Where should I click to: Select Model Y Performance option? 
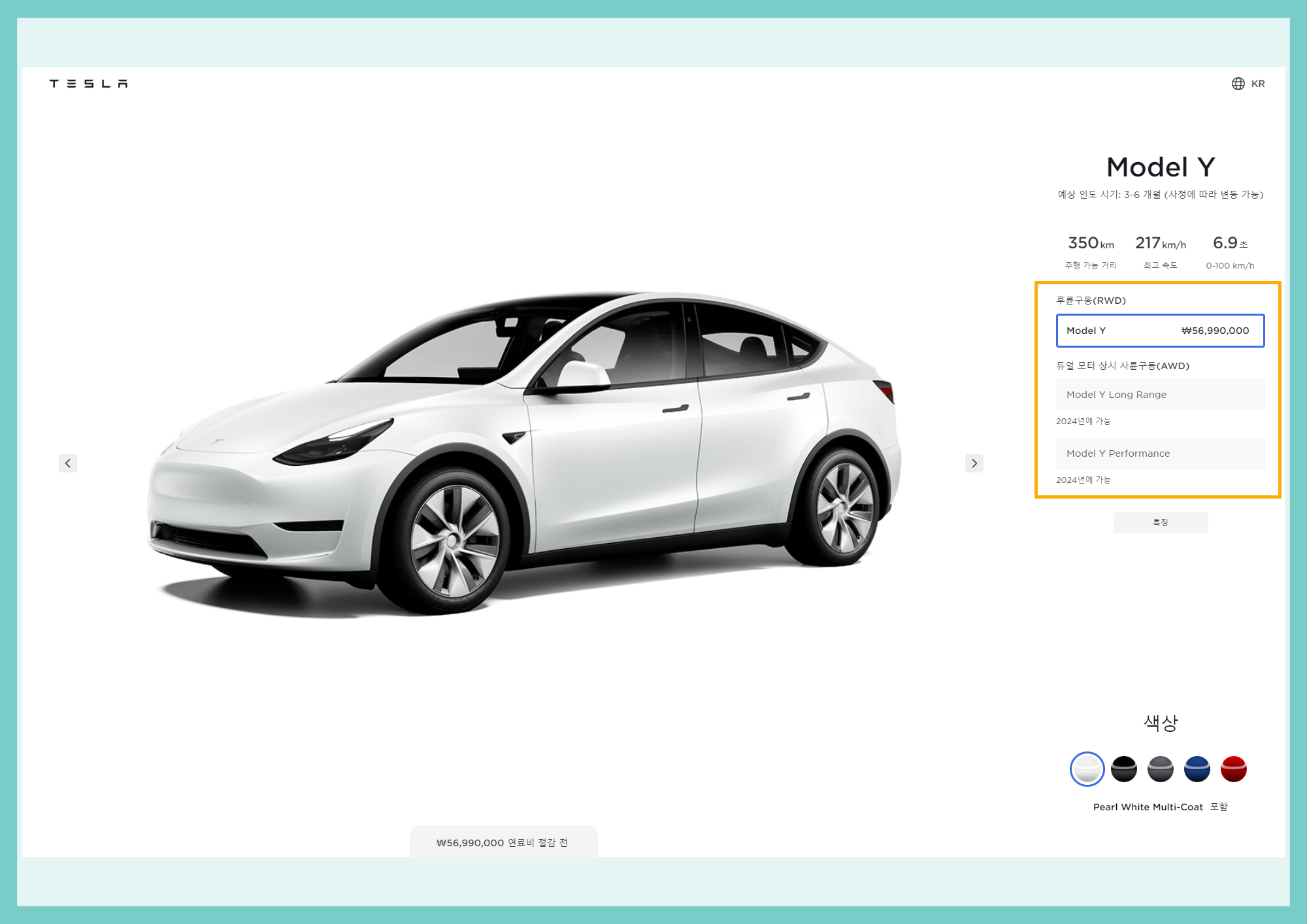tap(1160, 454)
